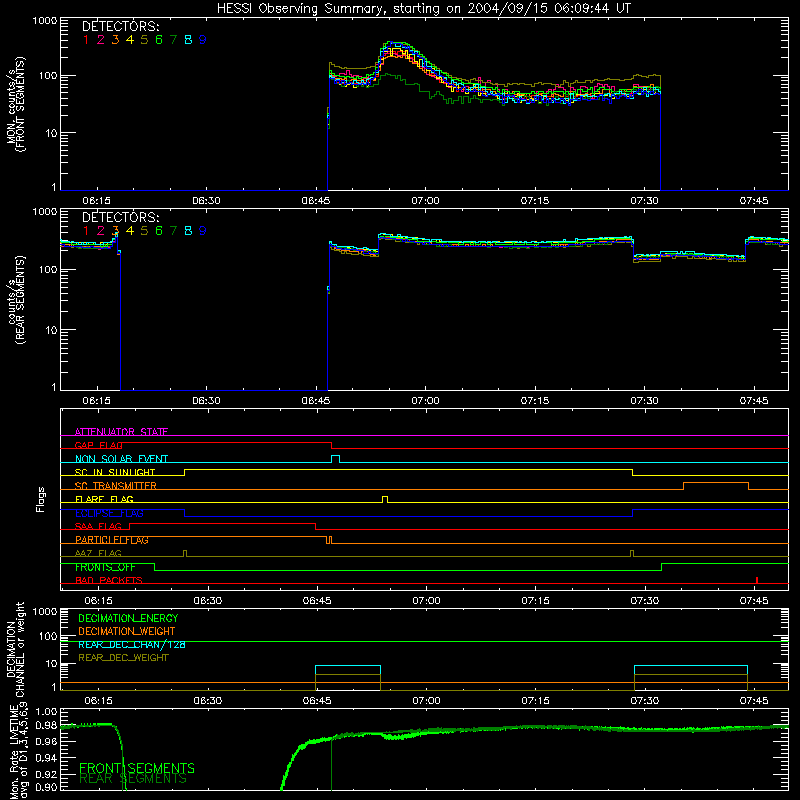Click the SC_IN_SUNLIGHT flag label

pos(115,472)
